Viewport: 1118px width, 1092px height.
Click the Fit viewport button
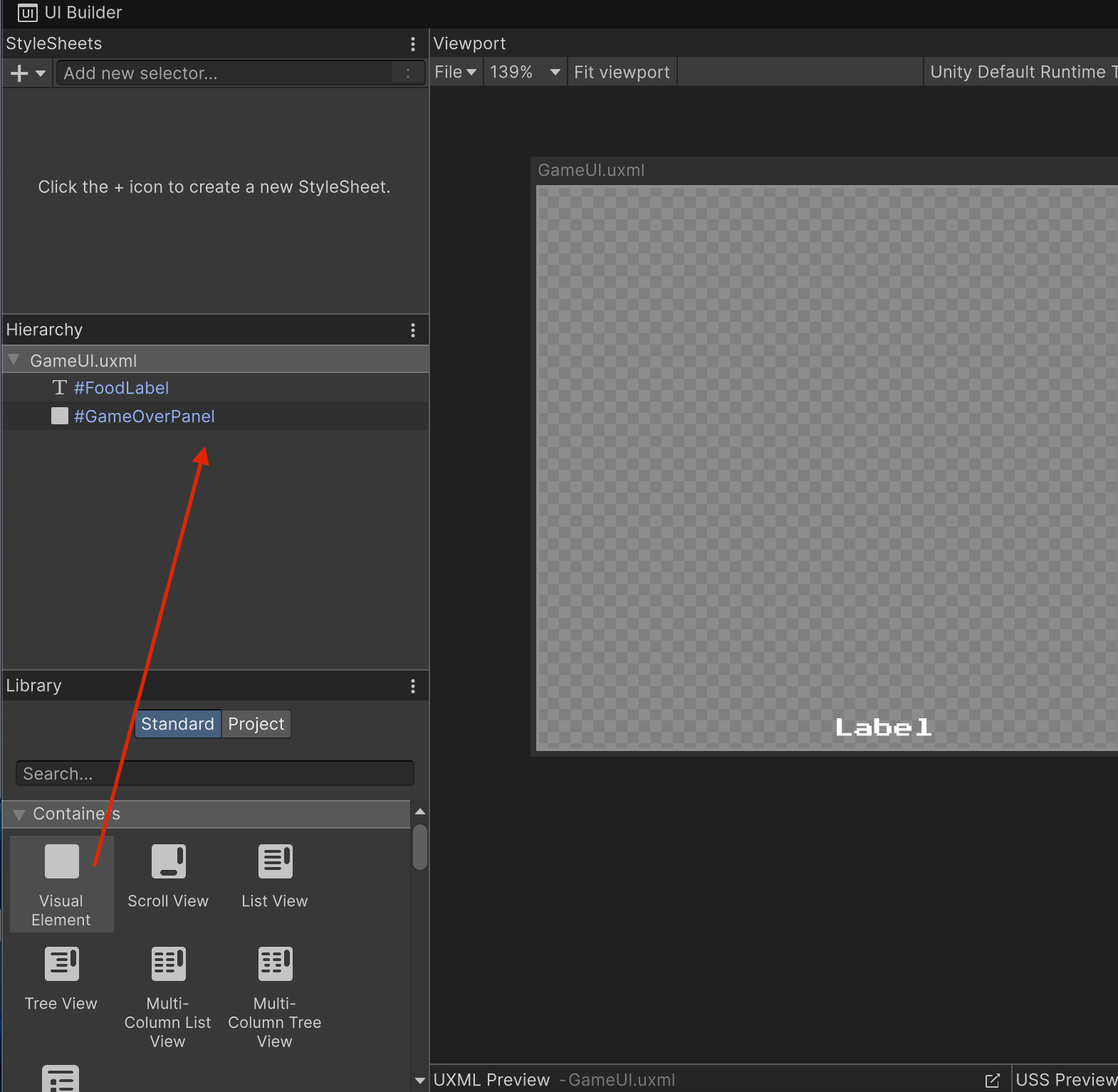pyautogui.click(x=622, y=72)
